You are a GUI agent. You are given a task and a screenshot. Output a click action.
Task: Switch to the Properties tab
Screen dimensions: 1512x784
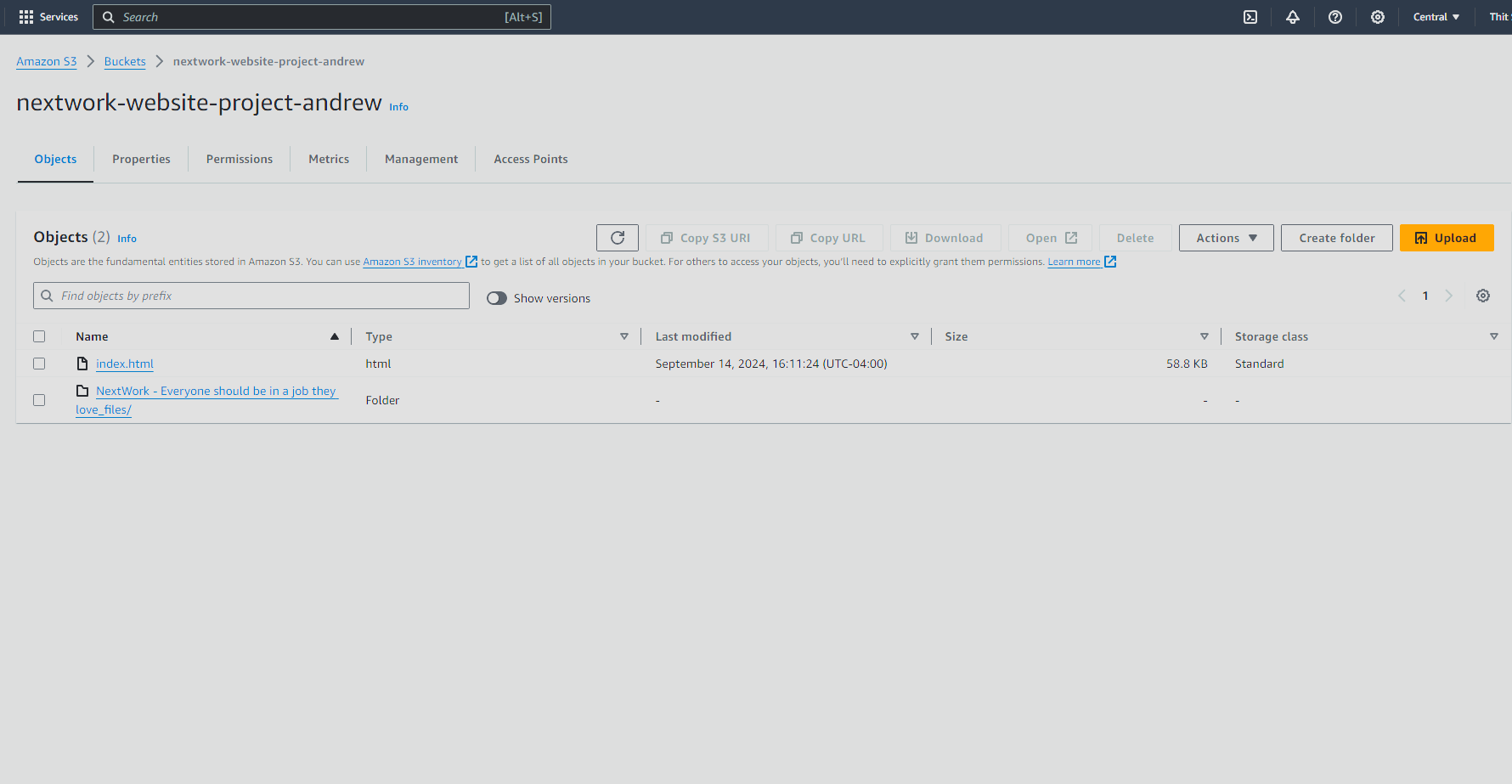tap(141, 159)
